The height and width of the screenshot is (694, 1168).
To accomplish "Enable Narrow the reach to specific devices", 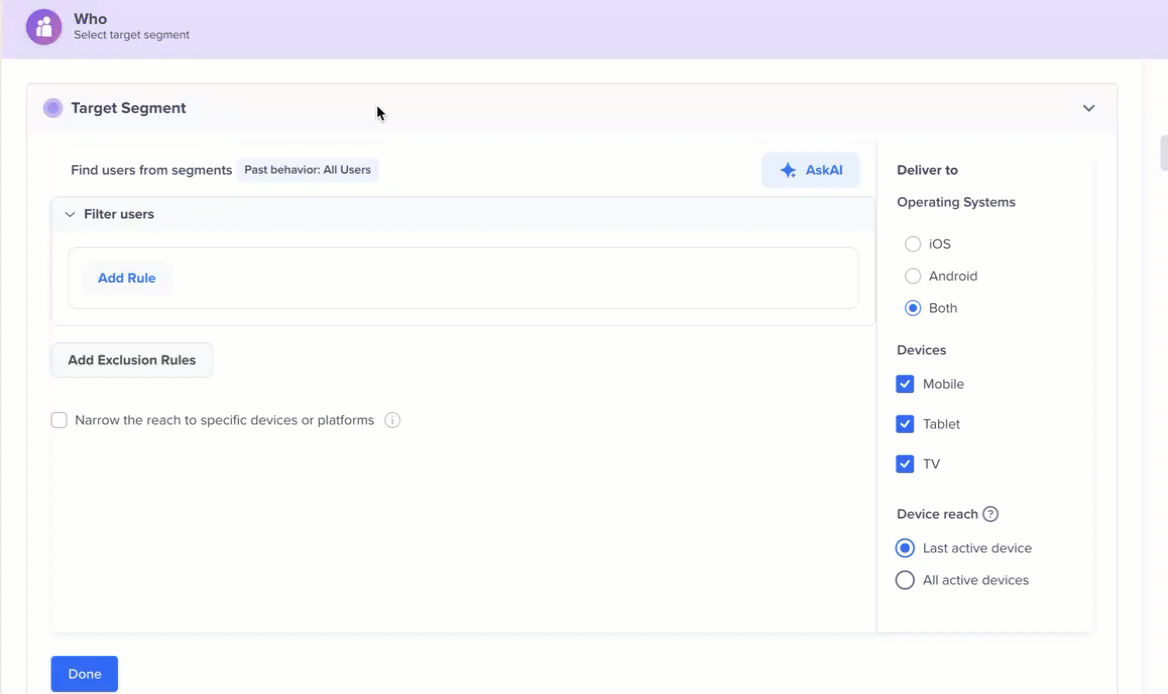I will coord(59,420).
